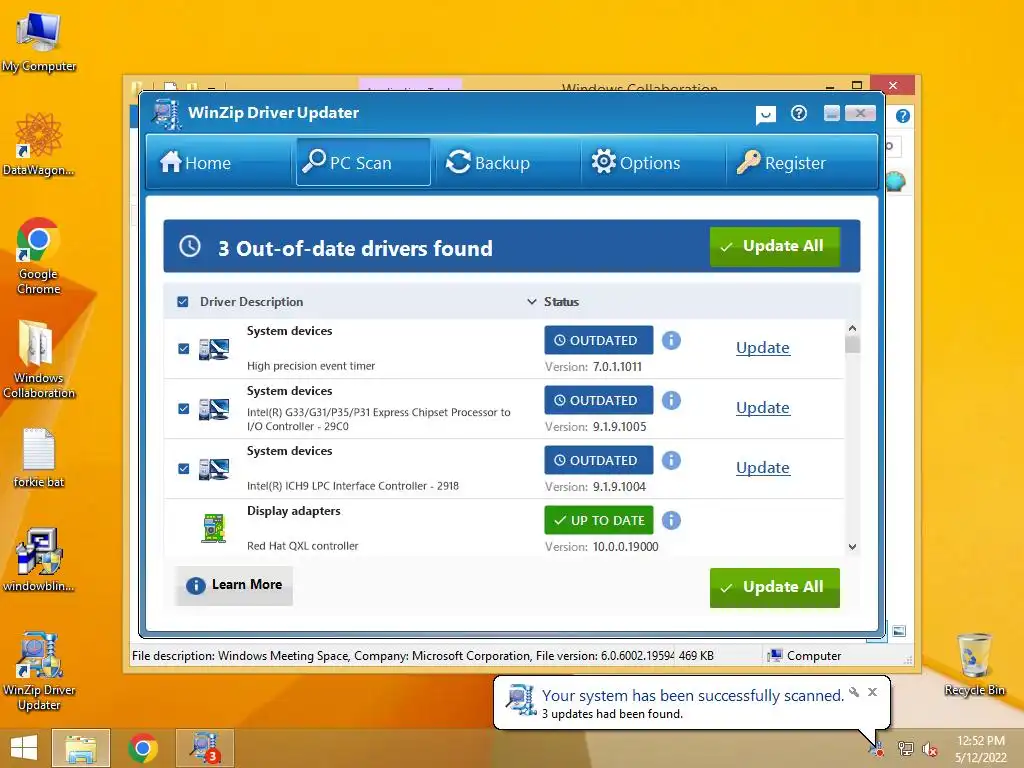
Task: Open the network tray icon
Action: coord(905,749)
